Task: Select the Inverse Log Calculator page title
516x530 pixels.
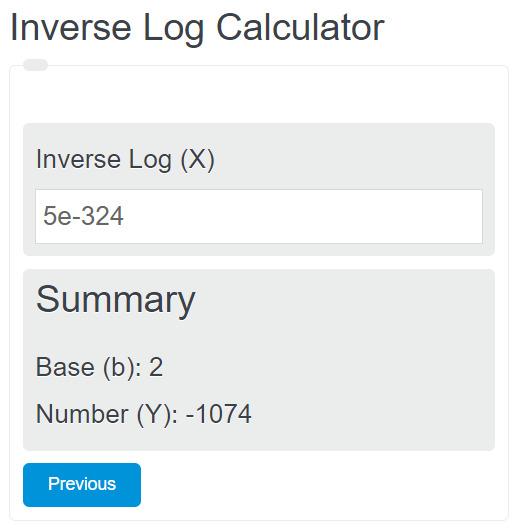Action: pos(197,28)
